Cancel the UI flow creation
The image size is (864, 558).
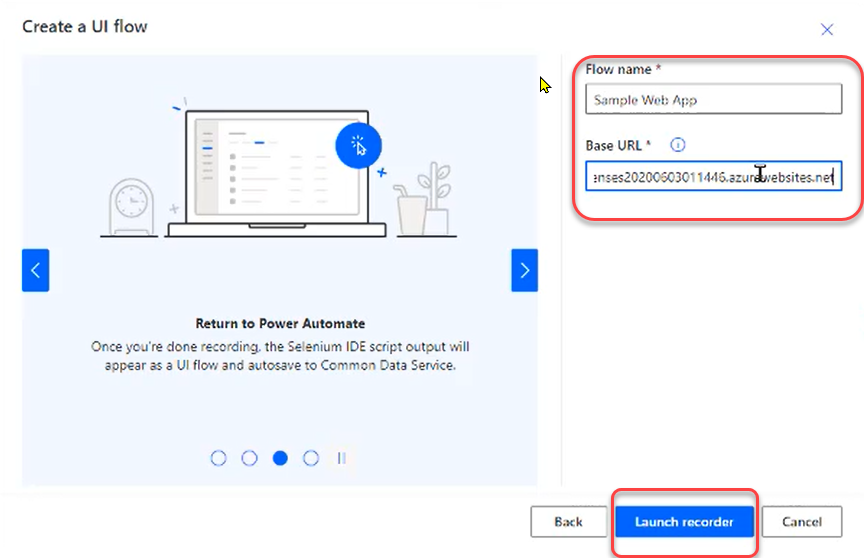tap(802, 521)
